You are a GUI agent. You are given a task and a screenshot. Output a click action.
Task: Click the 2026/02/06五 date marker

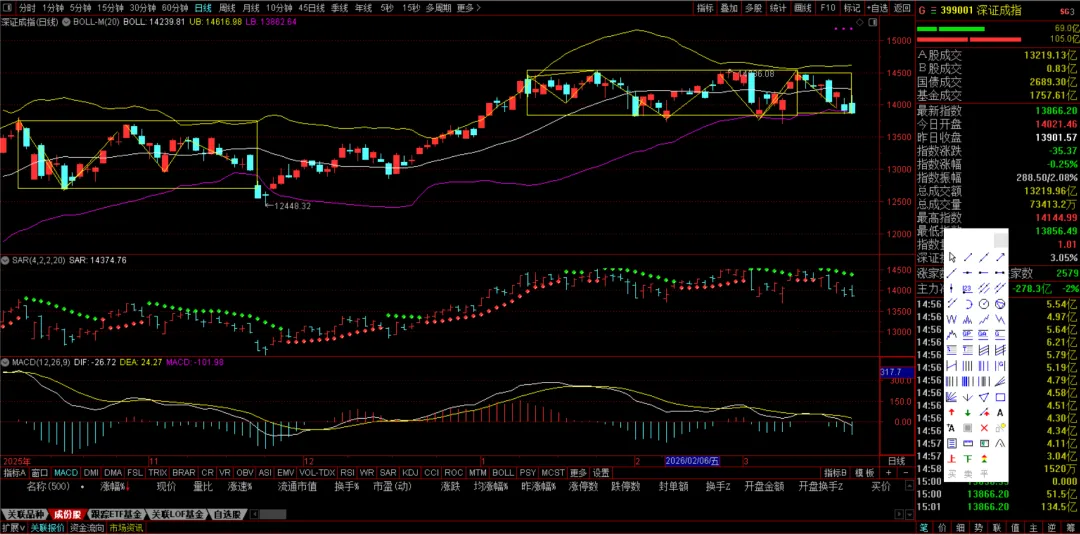[x=693, y=461]
